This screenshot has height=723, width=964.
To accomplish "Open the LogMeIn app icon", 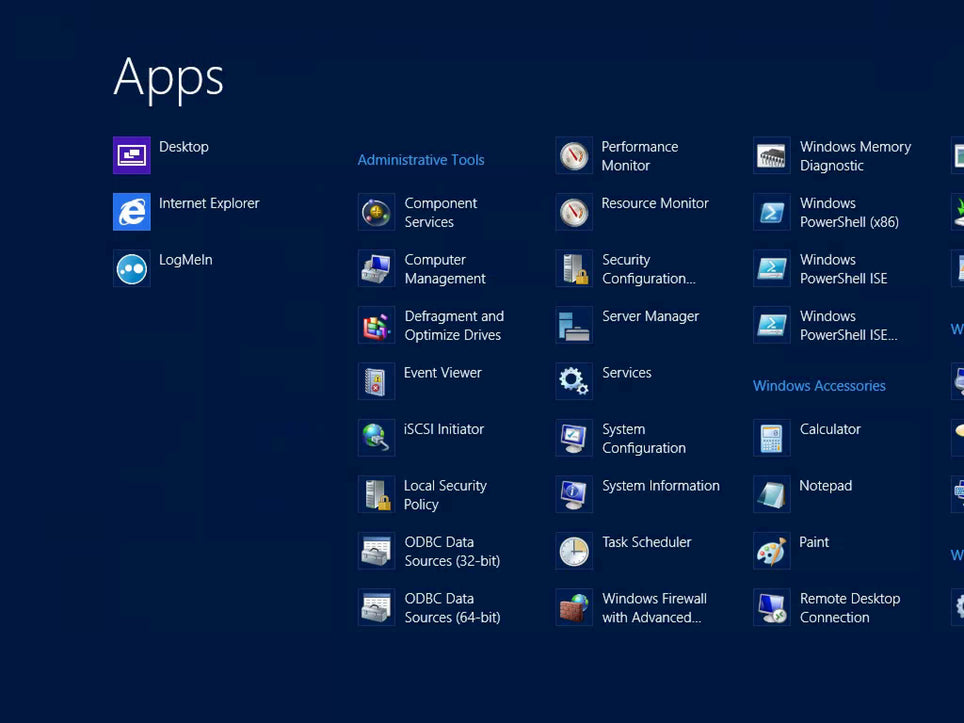I will coord(132,269).
